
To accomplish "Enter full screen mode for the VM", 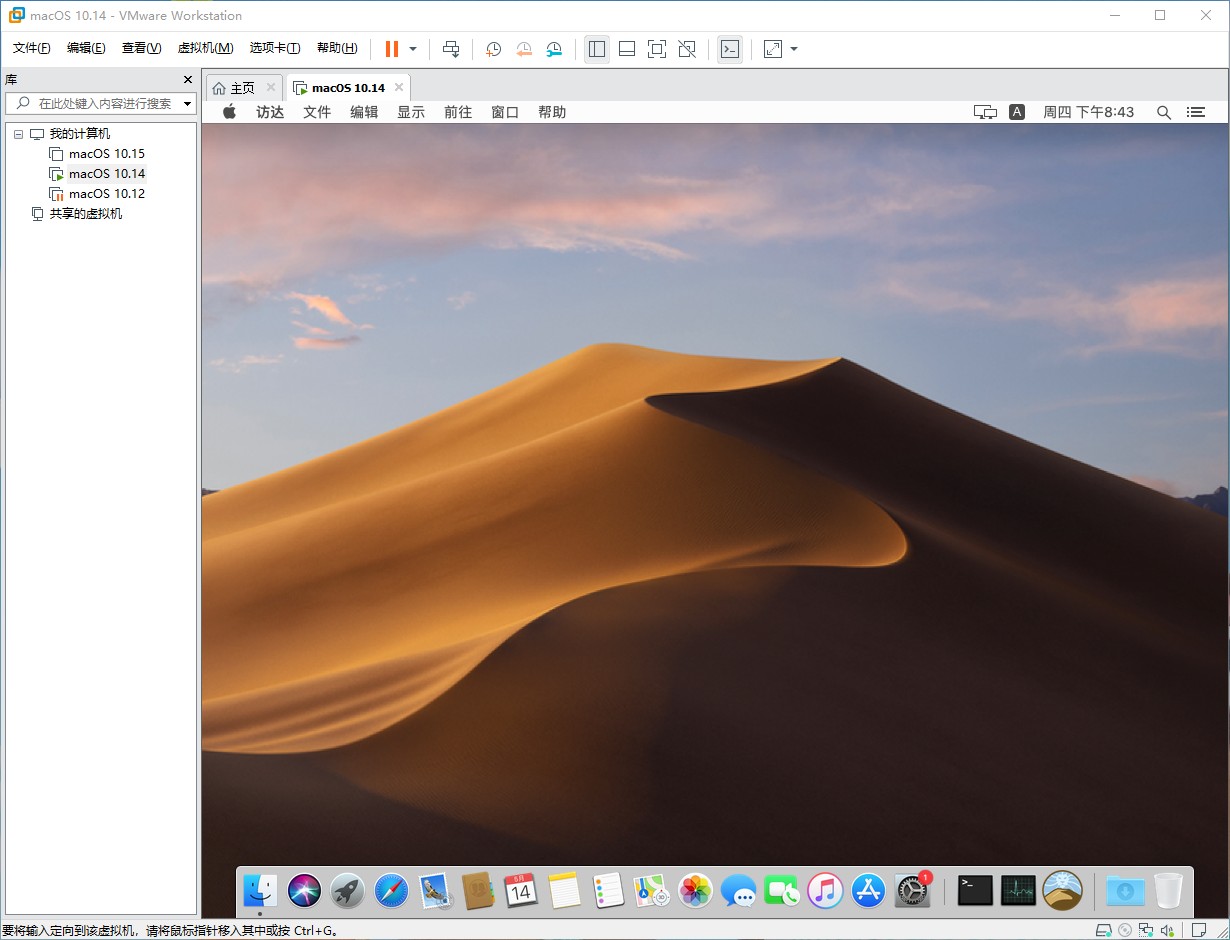I will (657, 48).
